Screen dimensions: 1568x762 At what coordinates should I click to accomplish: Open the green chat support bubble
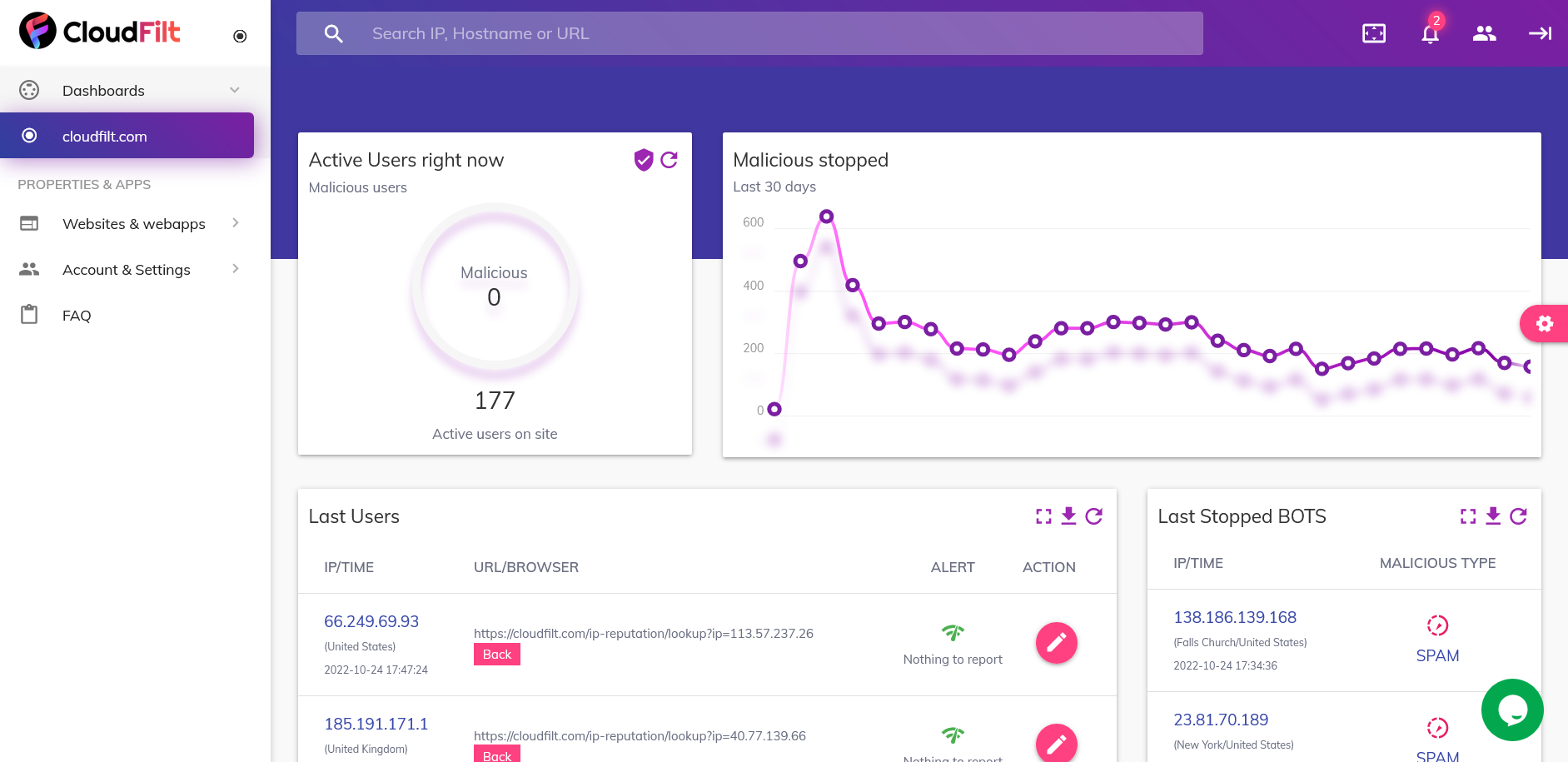point(1512,710)
